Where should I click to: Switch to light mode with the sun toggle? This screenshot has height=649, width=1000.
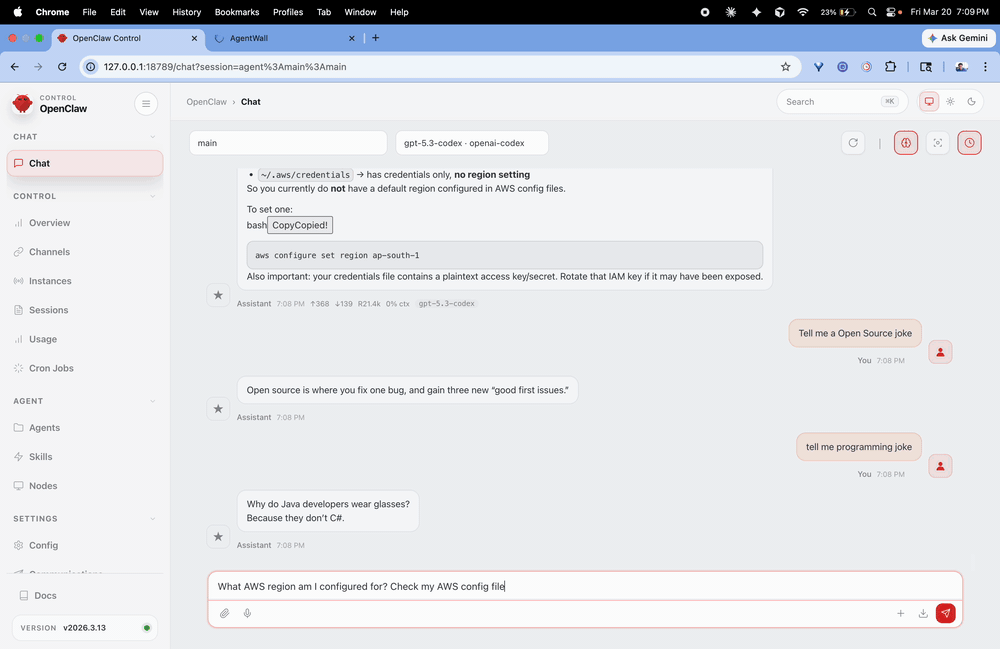pyautogui.click(x=952, y=101)
